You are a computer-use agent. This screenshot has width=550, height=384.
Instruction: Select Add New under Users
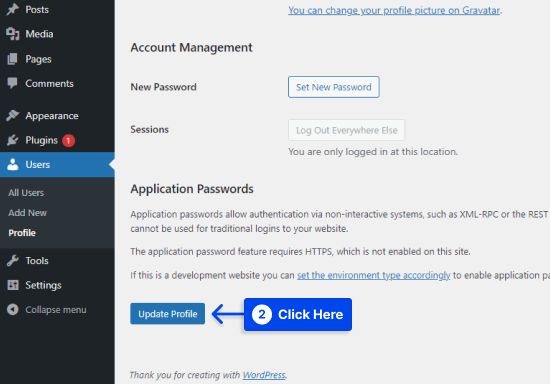coord(27,213)
